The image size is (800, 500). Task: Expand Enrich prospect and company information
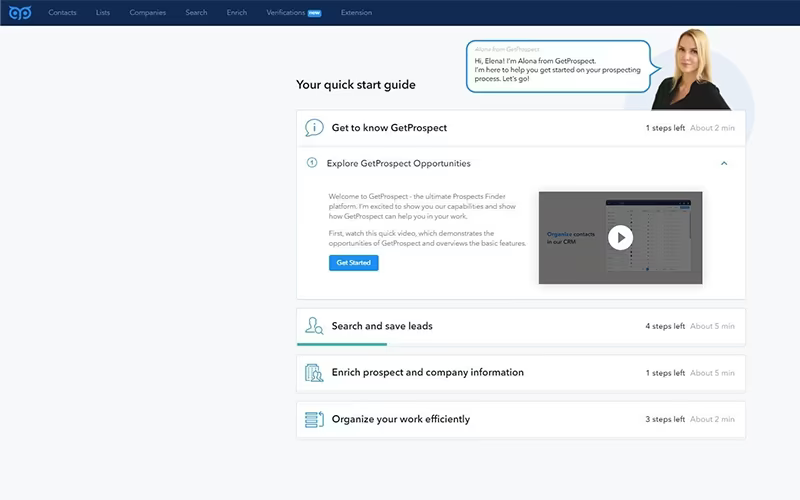click(x=520, y=373)
